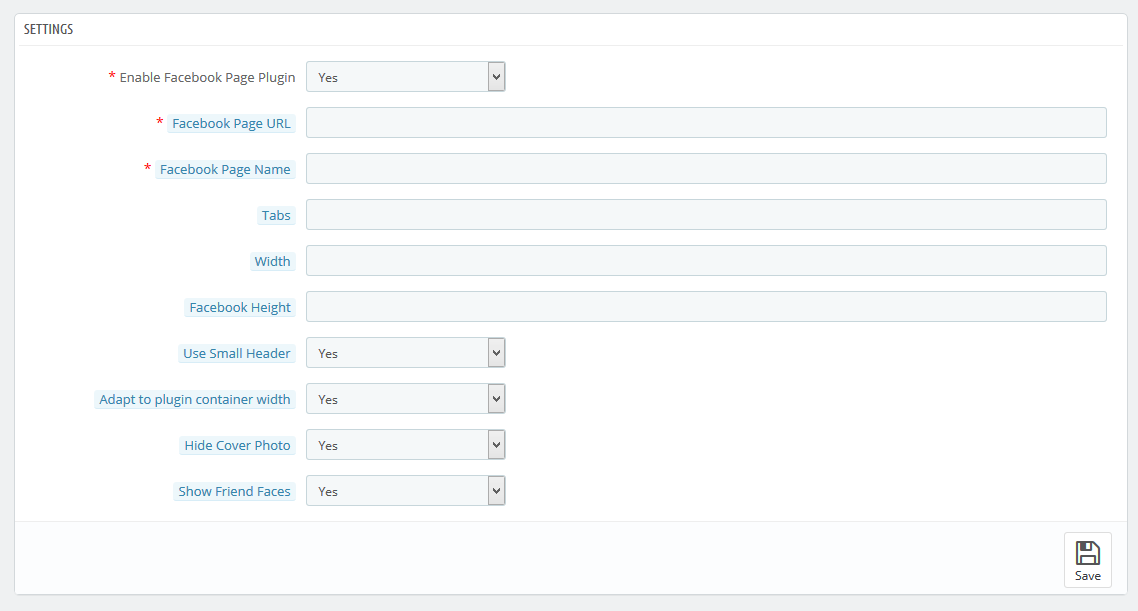
Task: Click the Save floppy disk icon
Action: tap(1087, 553)
